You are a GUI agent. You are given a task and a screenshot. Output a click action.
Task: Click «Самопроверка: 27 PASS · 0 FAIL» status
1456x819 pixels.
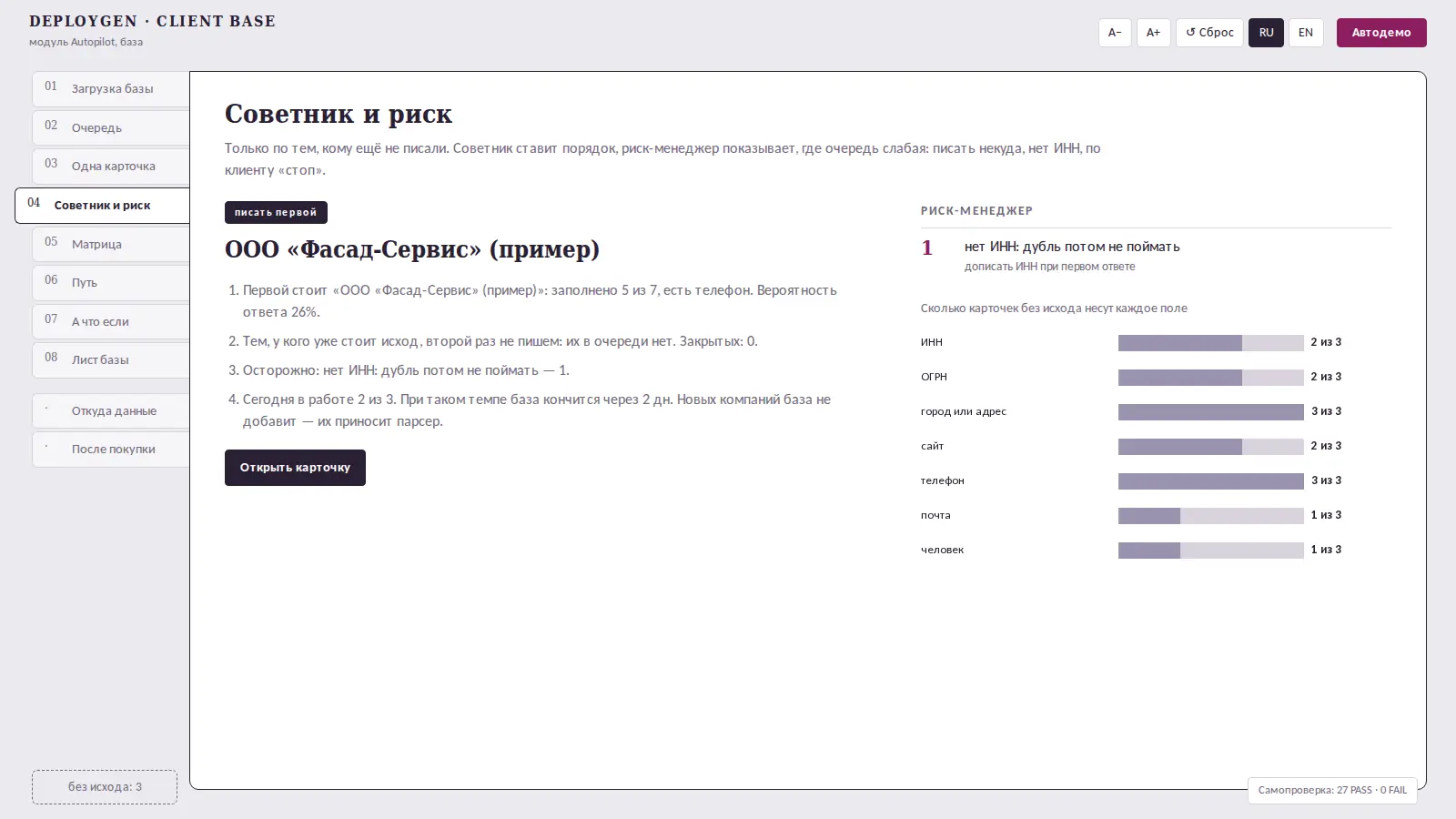(x=1332, y=790)
